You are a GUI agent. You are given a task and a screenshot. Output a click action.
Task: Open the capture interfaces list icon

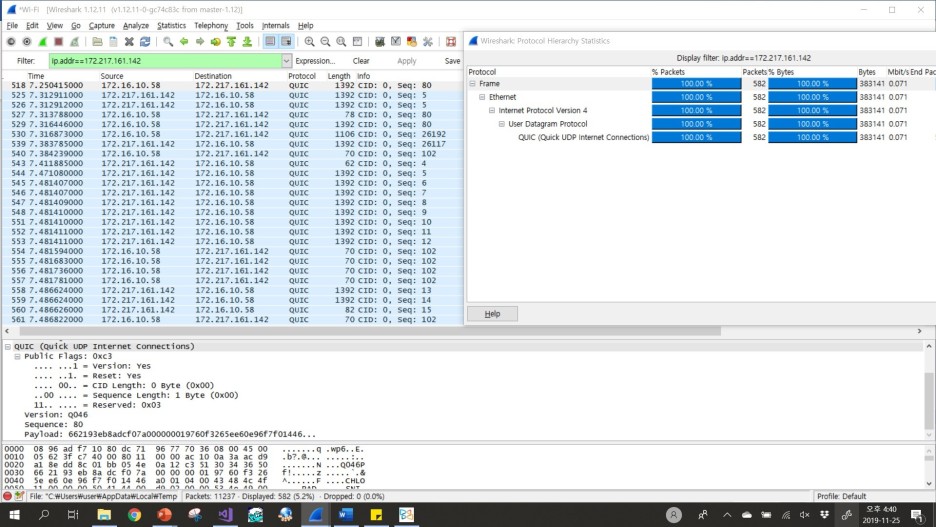pos(11,41)
